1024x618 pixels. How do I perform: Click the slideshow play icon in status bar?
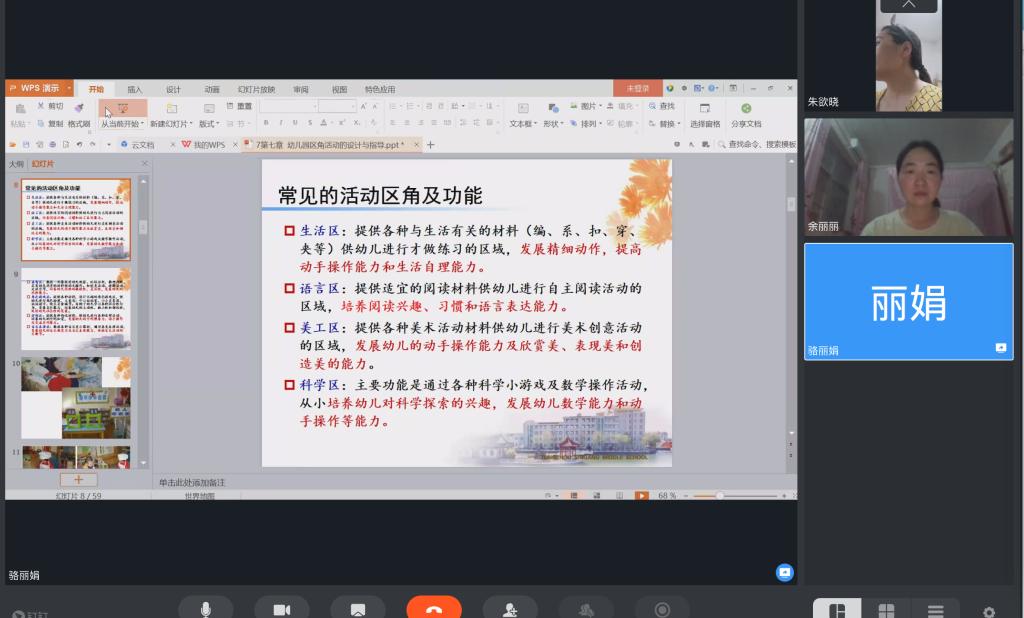coord(641,495)
